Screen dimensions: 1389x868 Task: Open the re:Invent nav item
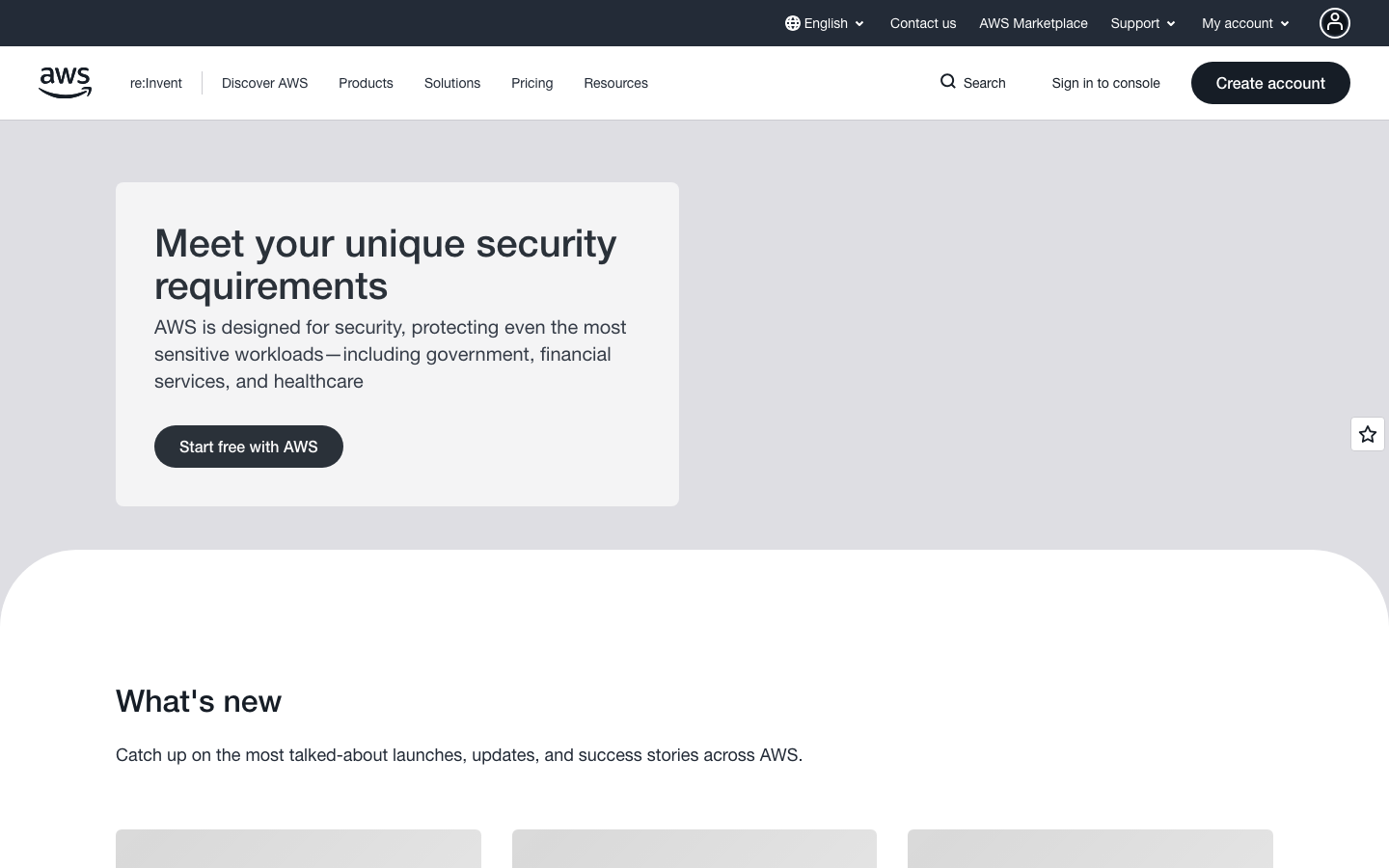156,83
